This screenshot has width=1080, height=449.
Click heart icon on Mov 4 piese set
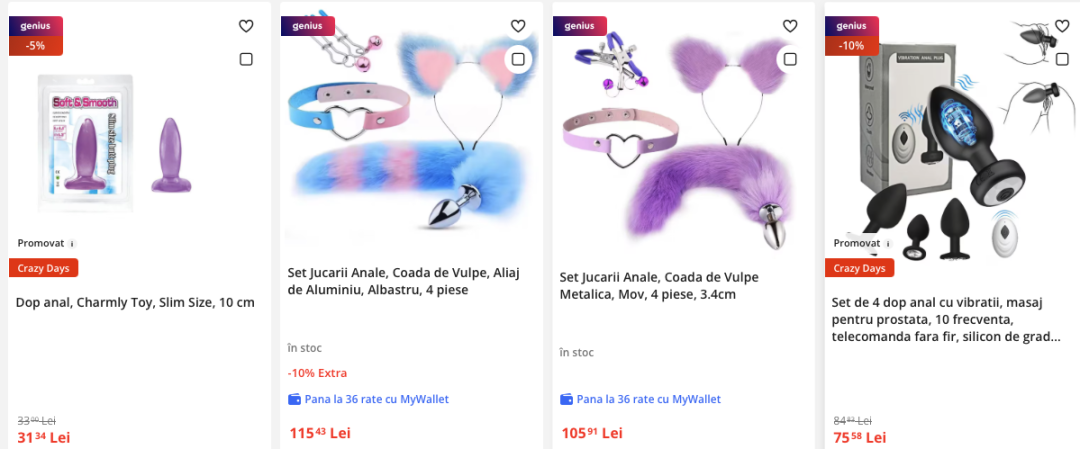(790, 26)
